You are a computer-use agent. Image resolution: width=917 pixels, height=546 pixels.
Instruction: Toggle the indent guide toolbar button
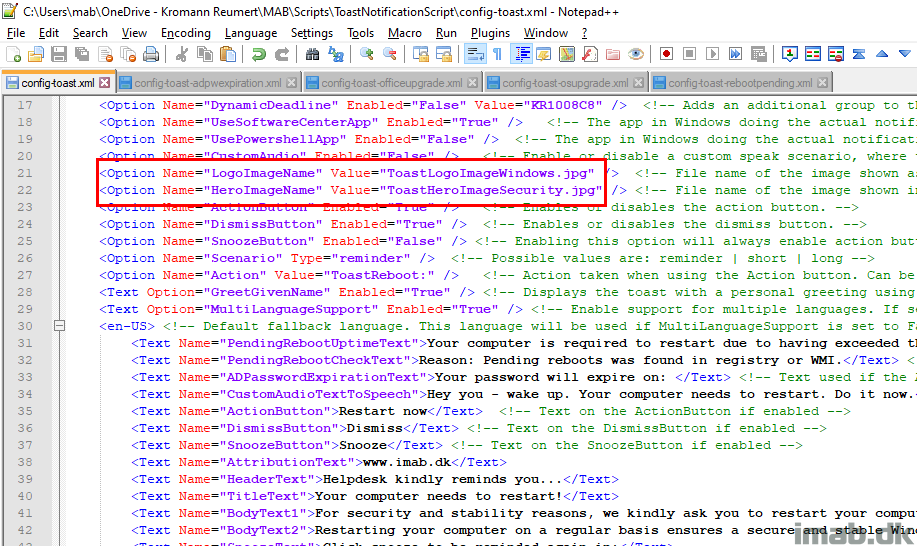(x=521, y=54)
